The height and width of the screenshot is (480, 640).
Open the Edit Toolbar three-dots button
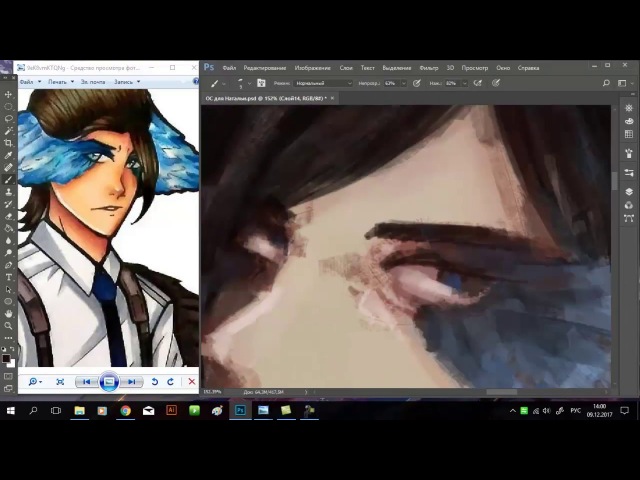click(x=8, y=338)
